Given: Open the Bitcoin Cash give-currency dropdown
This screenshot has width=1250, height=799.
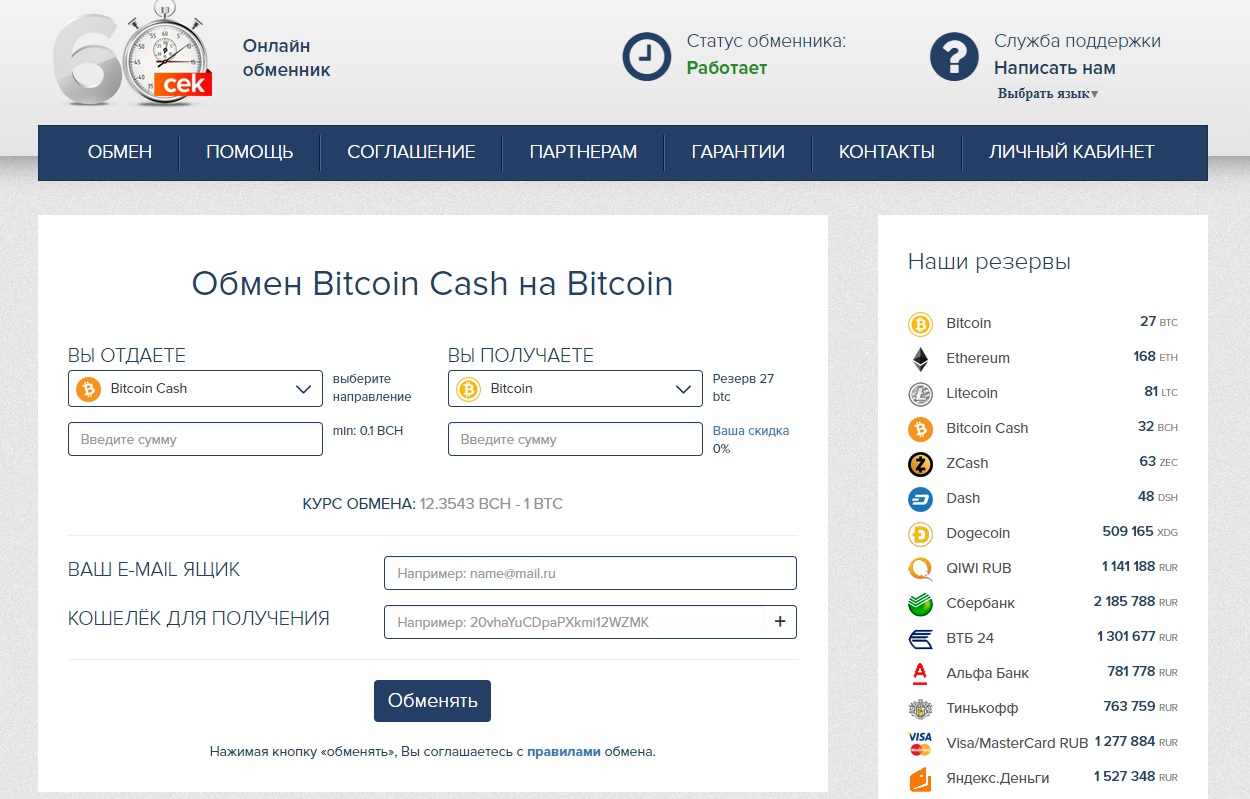Looking at the screenshot, I should point(195,389).
